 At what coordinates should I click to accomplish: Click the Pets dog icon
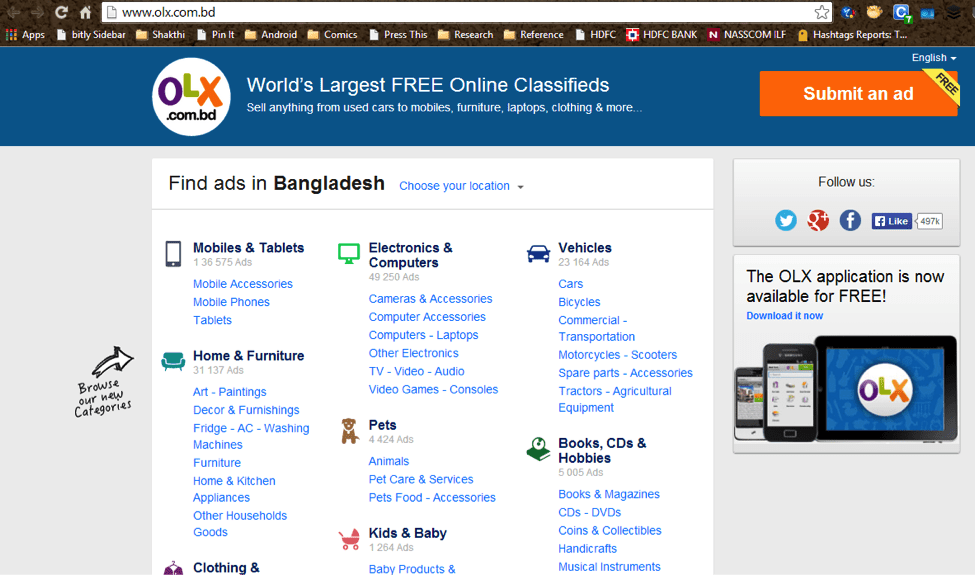(349, 431)
